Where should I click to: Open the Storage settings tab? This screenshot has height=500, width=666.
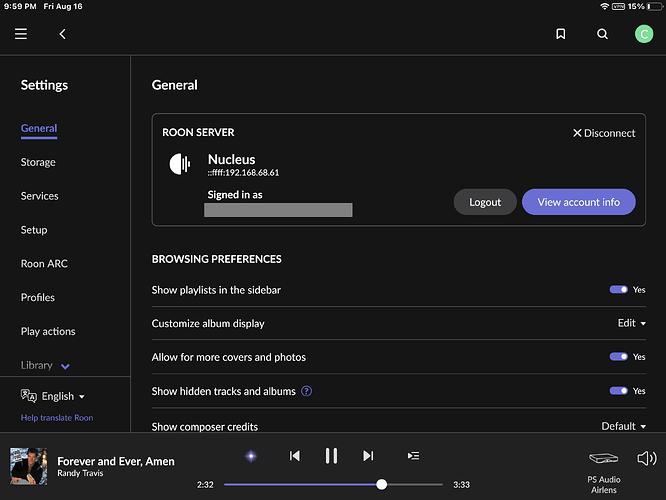tap(38, 162)
